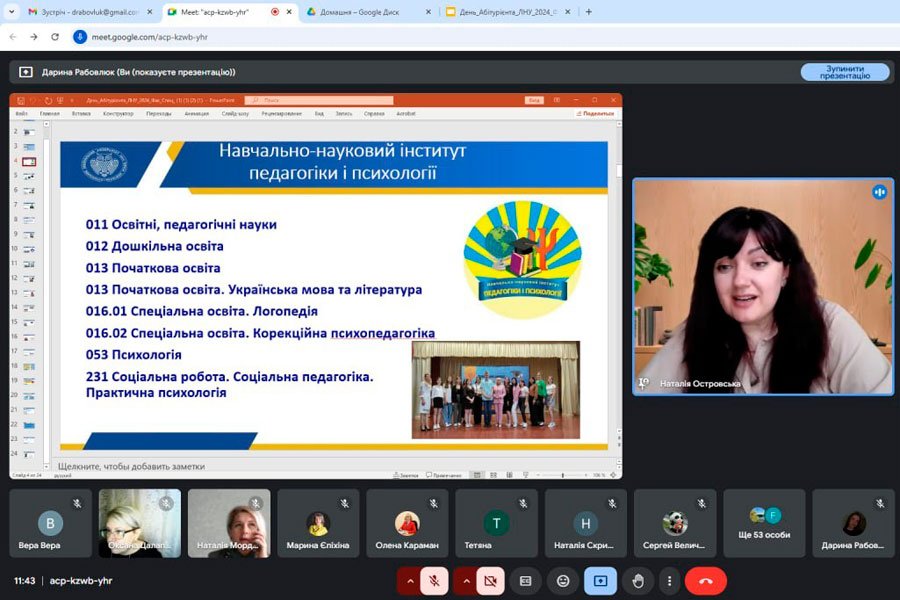Click Зупинити презентацію button
This screenshot has width=900, height=600.
[x=844, y=72]
